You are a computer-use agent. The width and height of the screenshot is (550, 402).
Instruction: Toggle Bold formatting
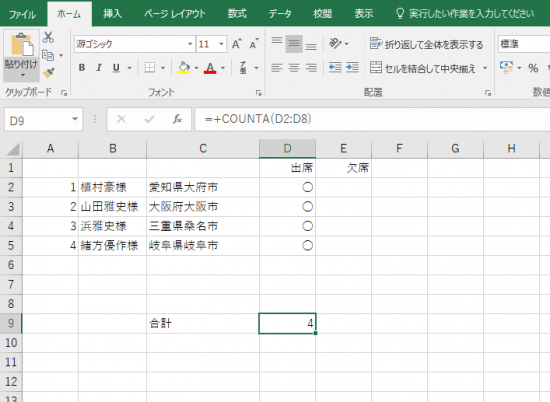pos(82,67)
